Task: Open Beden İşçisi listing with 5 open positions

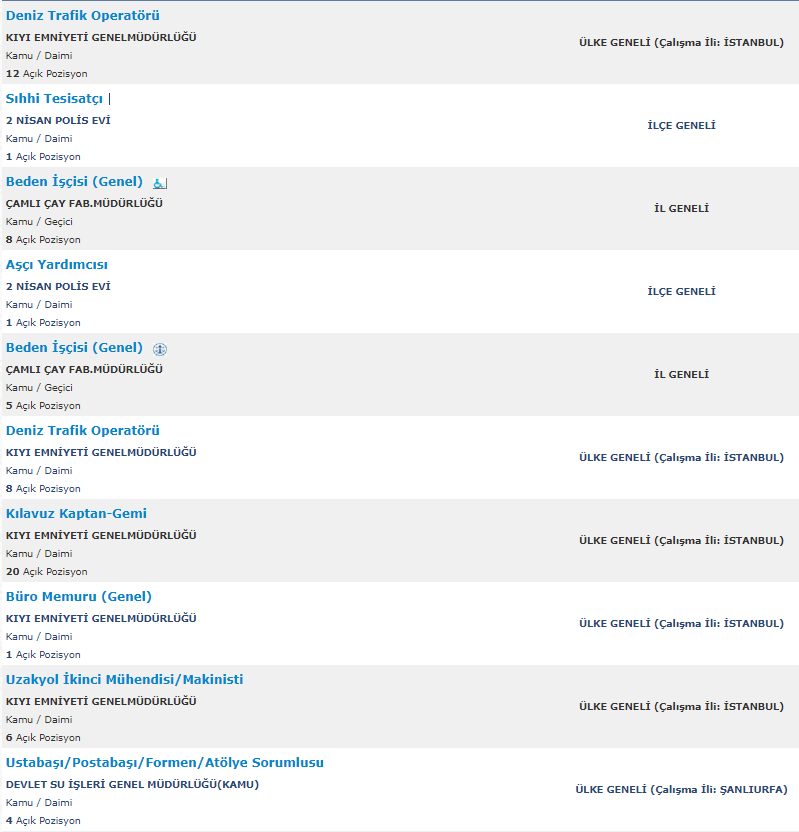Action: pos(74,348)
